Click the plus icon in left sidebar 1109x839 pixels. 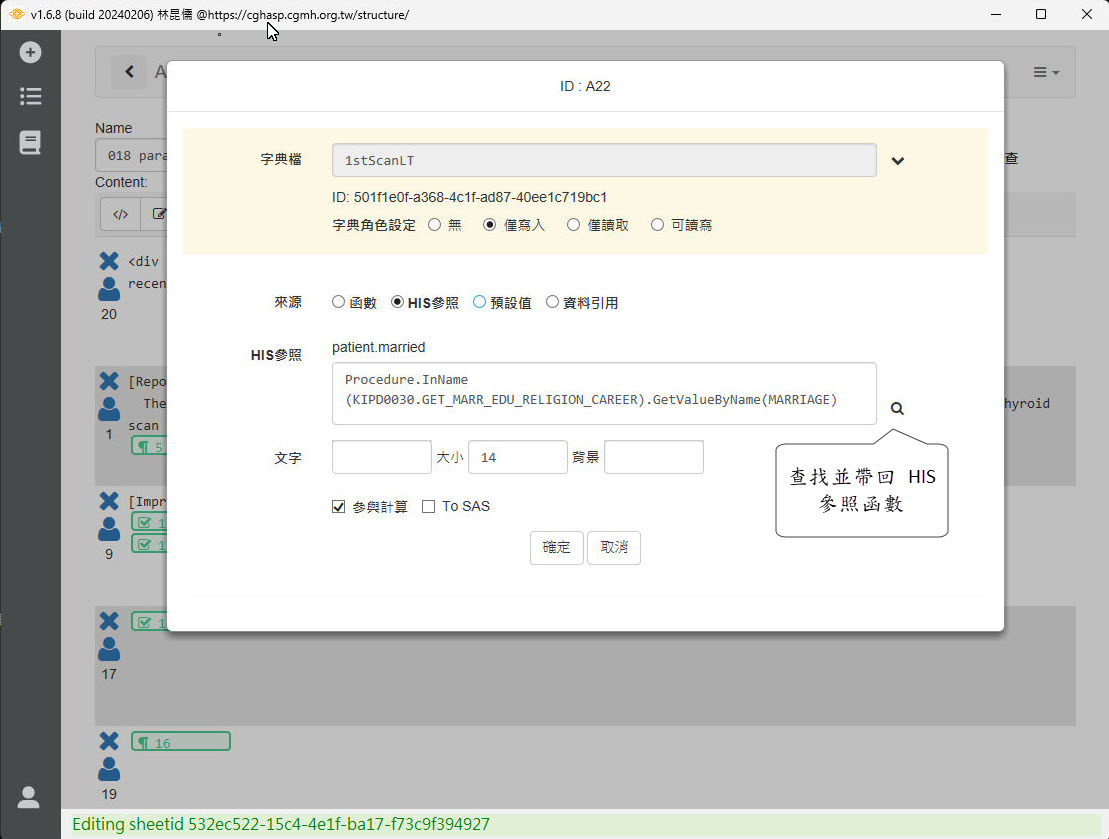click(x=30, y=52)
